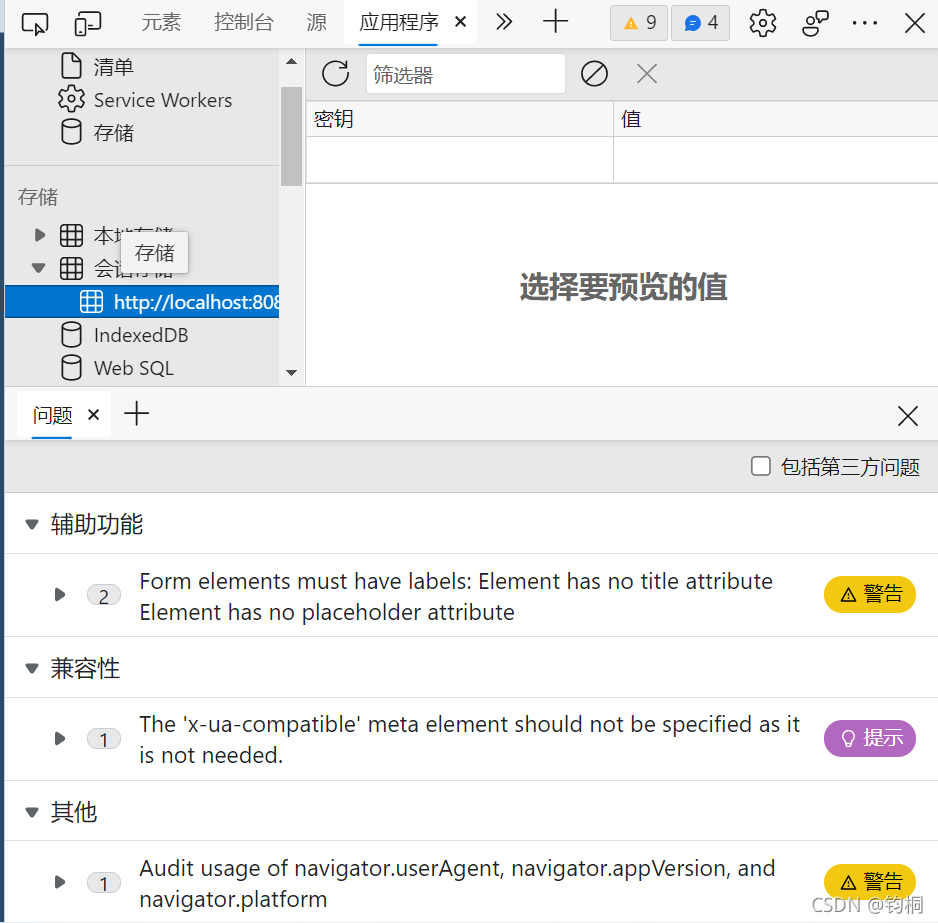Screen dimensions: 938x923
Task: Open Service Workers in sidebar
Action: click(x=162, y=100)
